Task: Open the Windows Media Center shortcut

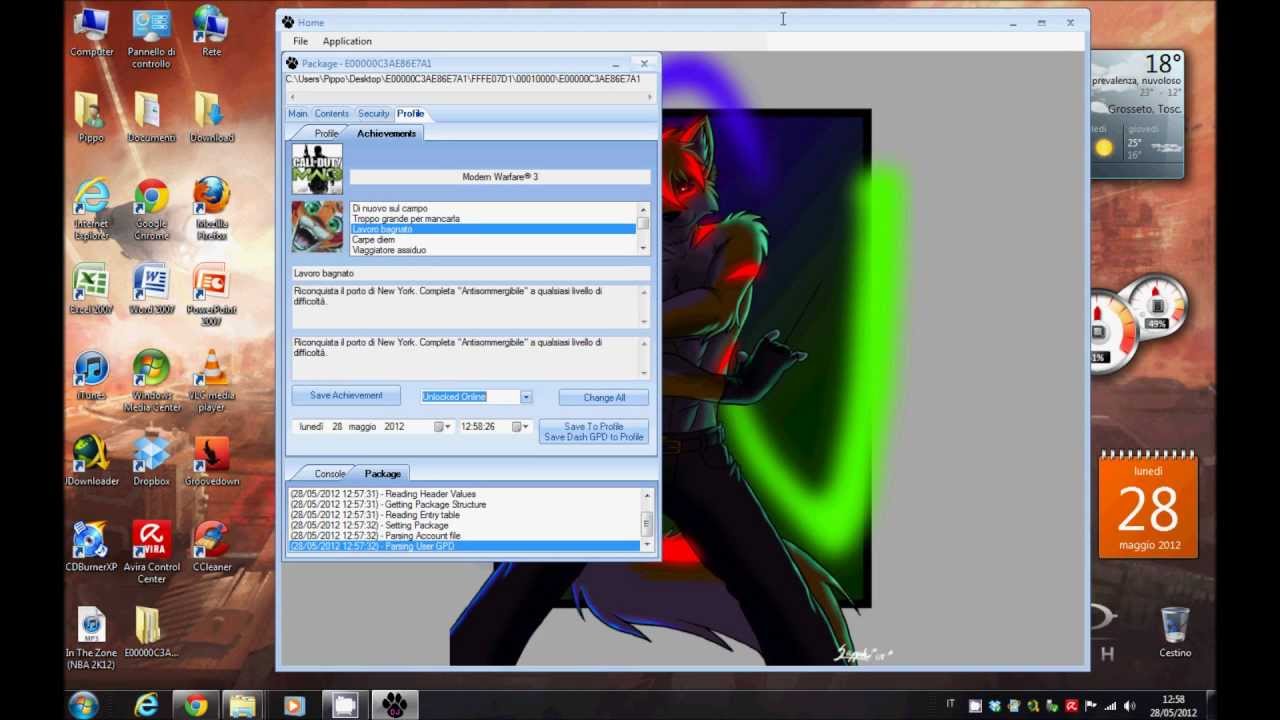Action: pyautogui.click(x=151, y=382)
